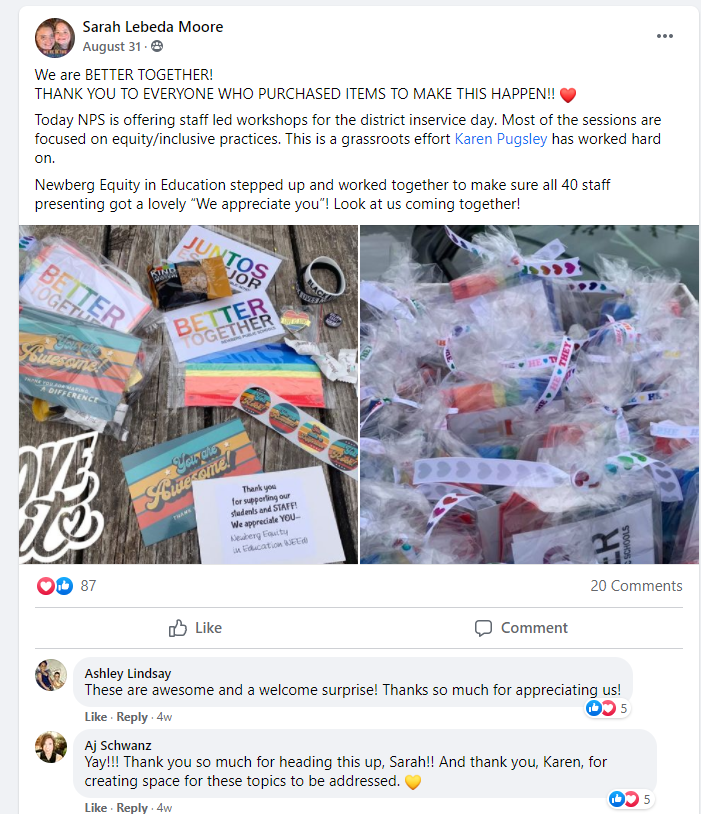Viewport: 701px width, 814px height.
Task: Reply to Ashley Lindsay's comment
Action: (x=132, y=717)
